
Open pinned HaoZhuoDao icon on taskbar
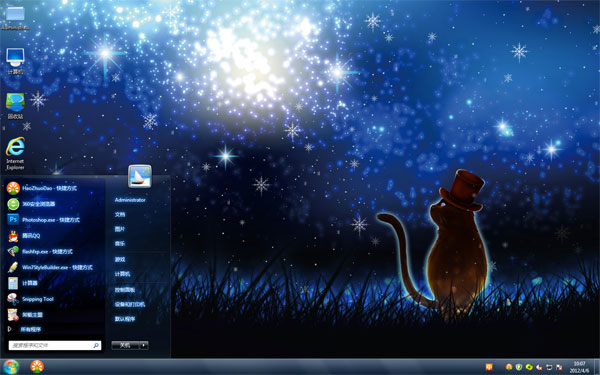click(37, 367)
